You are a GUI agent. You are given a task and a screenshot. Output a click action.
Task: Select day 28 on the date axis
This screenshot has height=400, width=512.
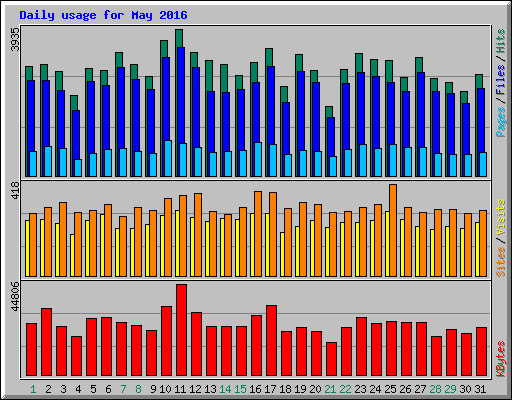(x=435, y=389)
